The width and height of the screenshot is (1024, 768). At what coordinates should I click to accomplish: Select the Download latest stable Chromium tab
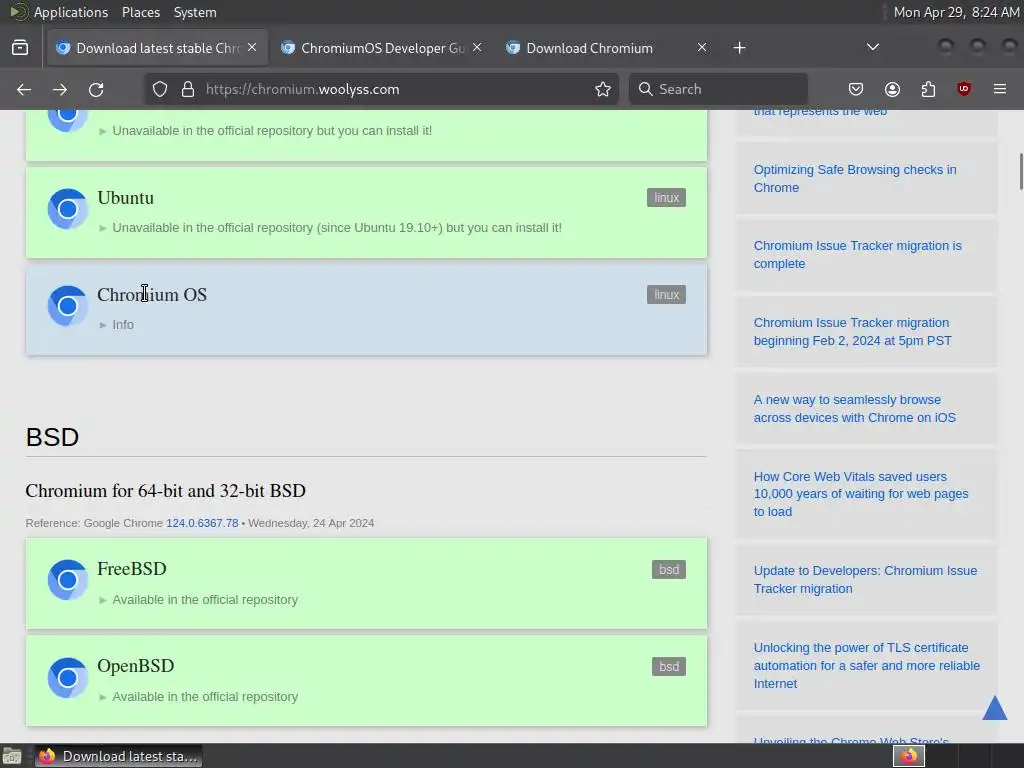click(157, 48)
